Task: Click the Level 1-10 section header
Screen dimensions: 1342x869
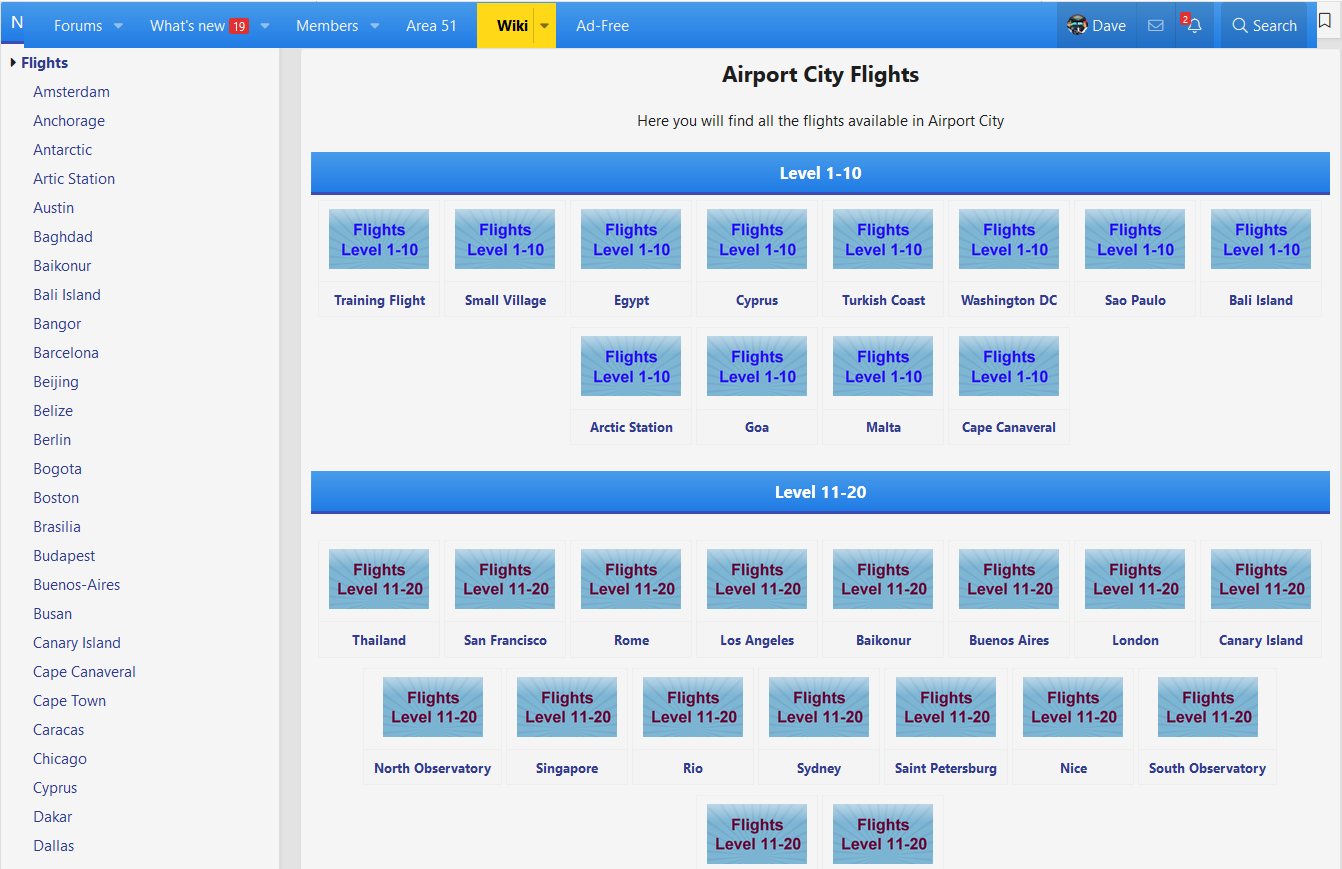Action: [x=820, y=173]
